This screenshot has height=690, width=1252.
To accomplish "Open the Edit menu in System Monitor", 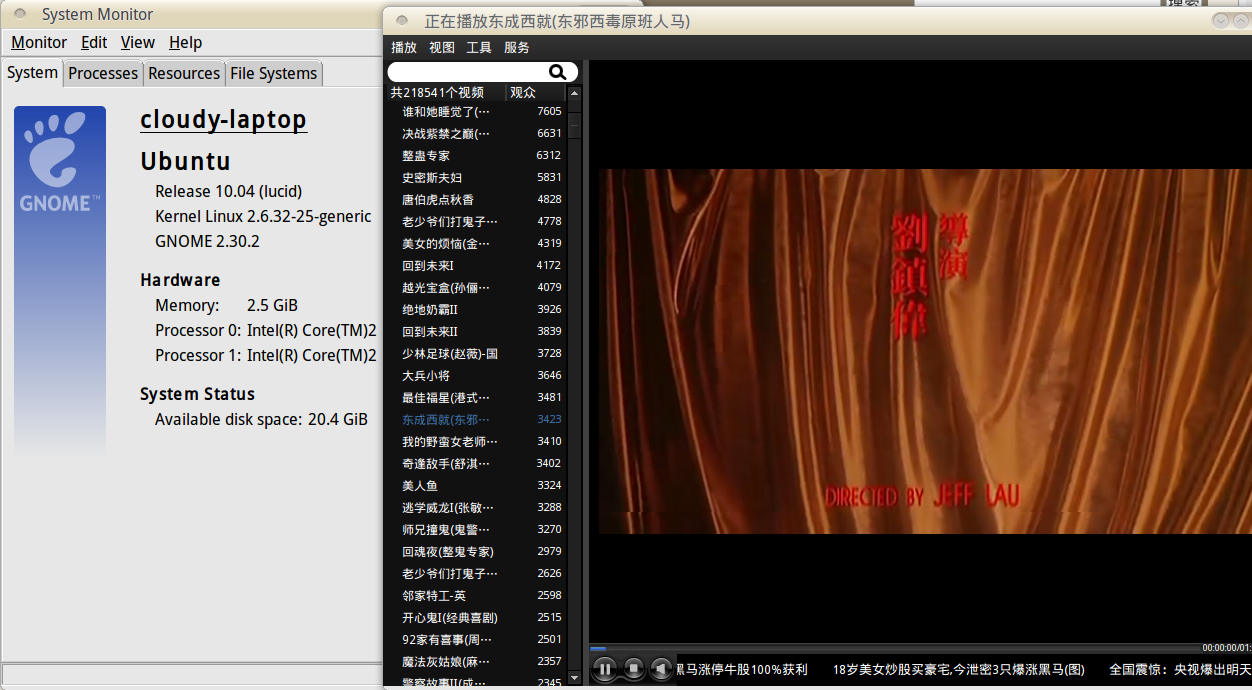I will [x=94, y=42].
